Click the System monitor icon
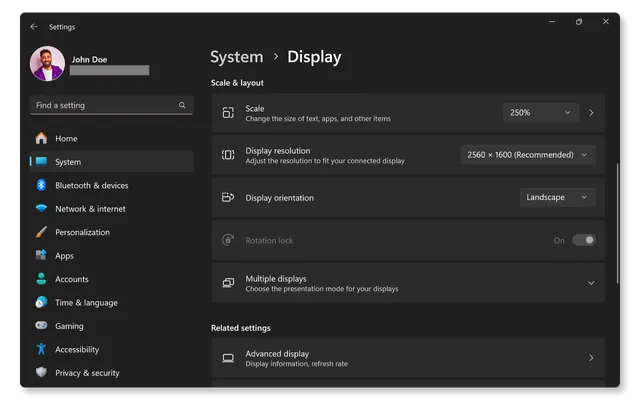The height and width of the screenshot is (400, 640). [41, 161]
